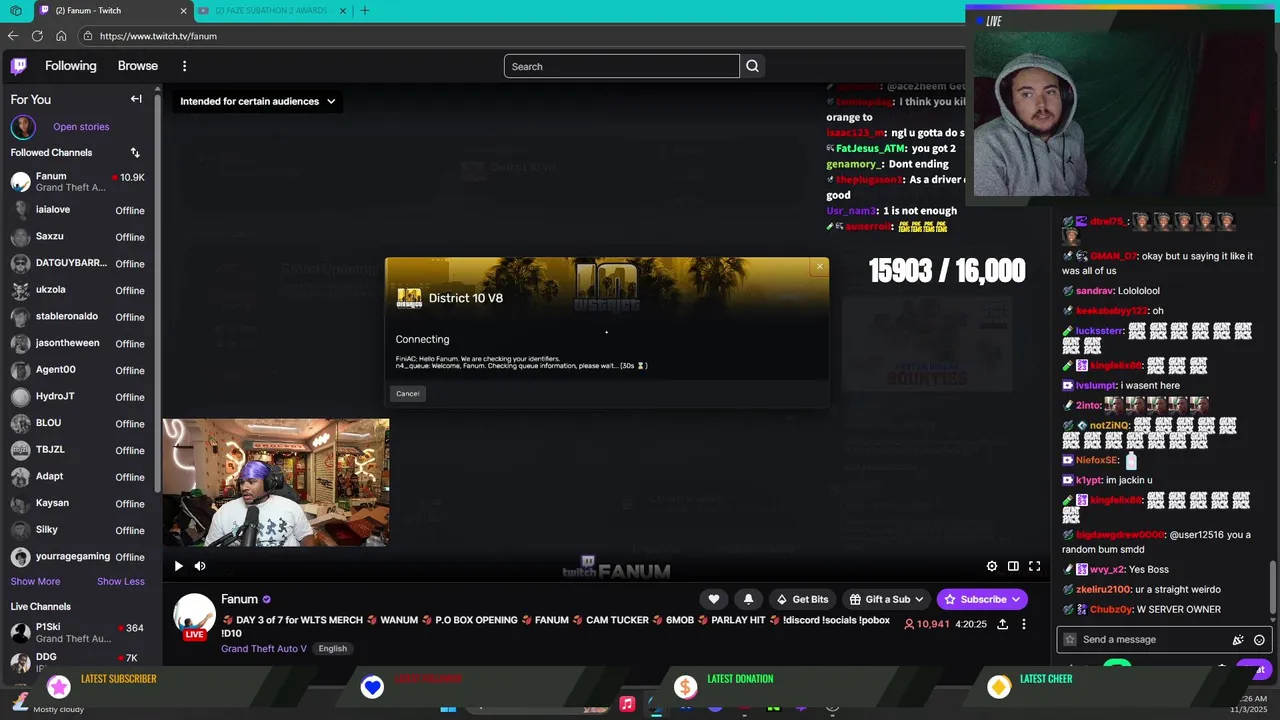Click the Twitch logo home icon
The height and width of the screenshot is (720, 1280).
click(x=19, y=66)
